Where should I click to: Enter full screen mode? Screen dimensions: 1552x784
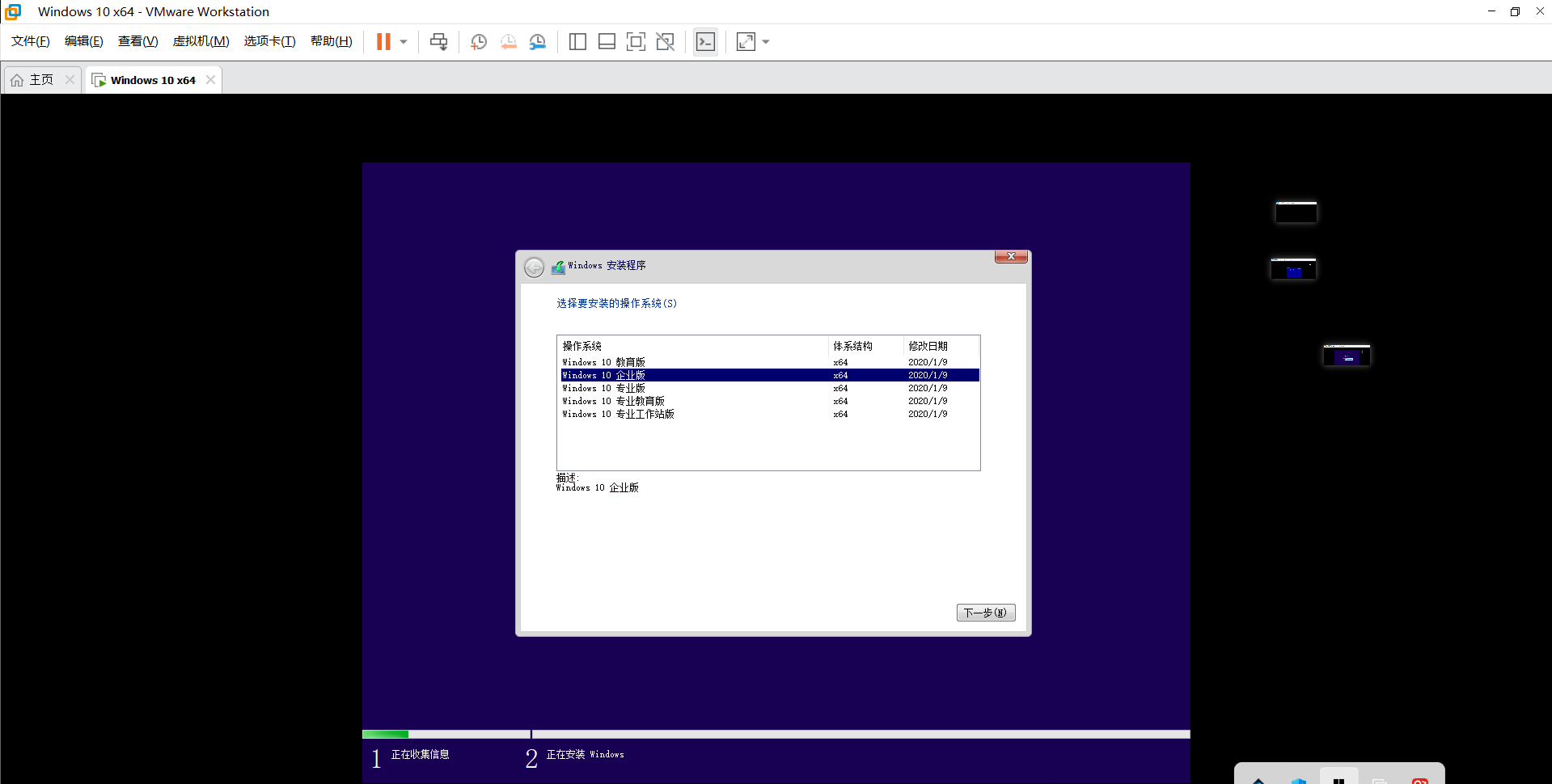coord(636,42)
